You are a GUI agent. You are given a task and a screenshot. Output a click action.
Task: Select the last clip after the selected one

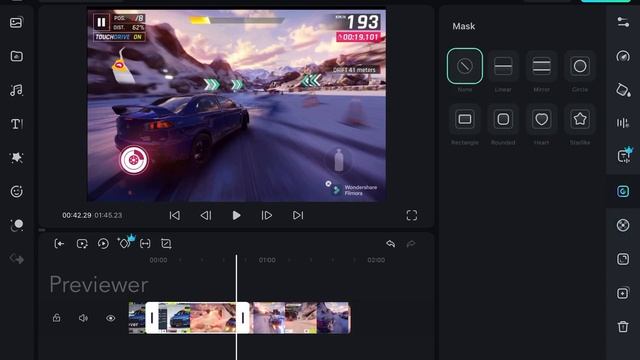coord(300,318)
